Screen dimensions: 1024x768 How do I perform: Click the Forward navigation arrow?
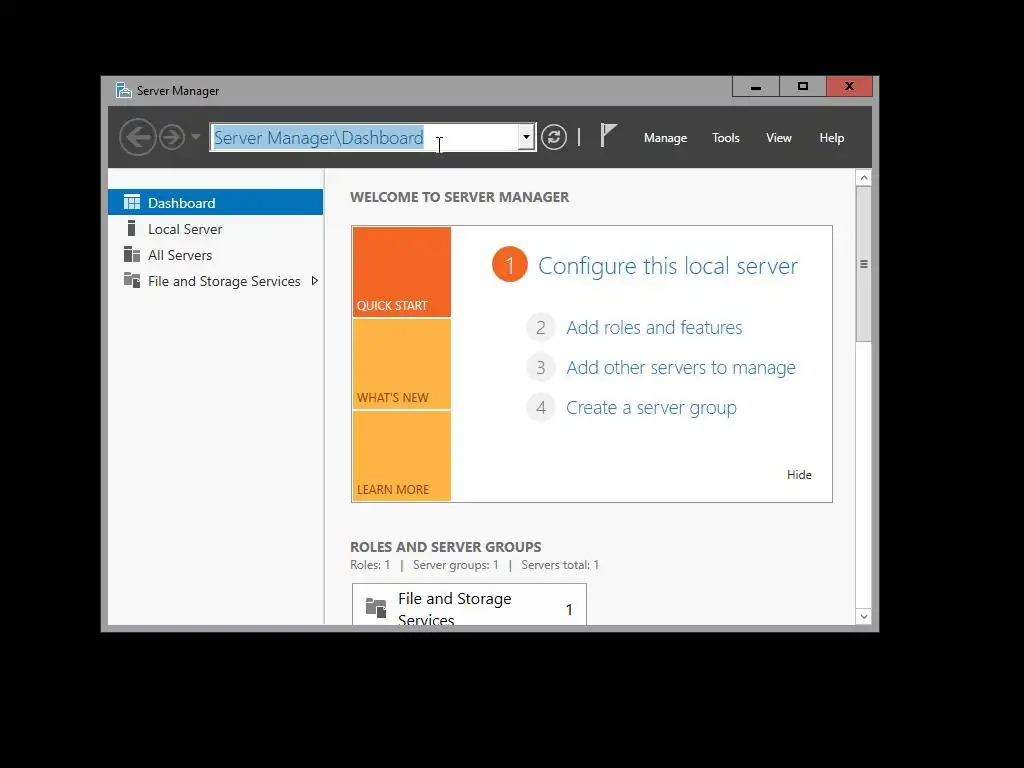point(172,137)
